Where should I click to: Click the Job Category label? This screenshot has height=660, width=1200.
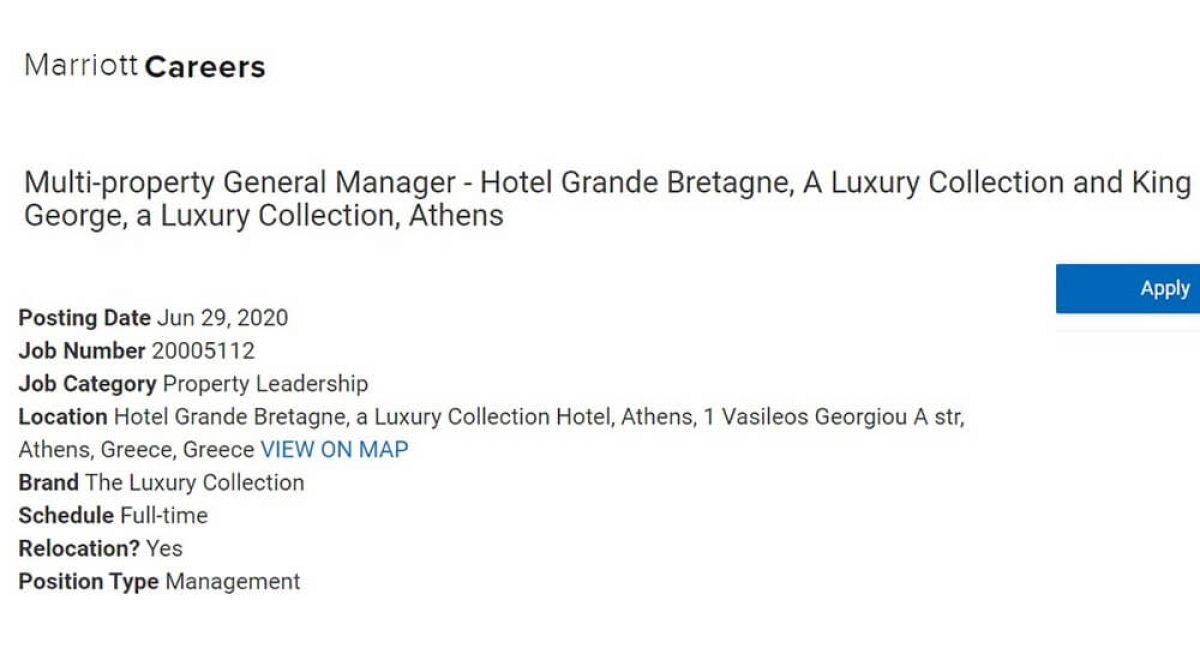point(87,384)
